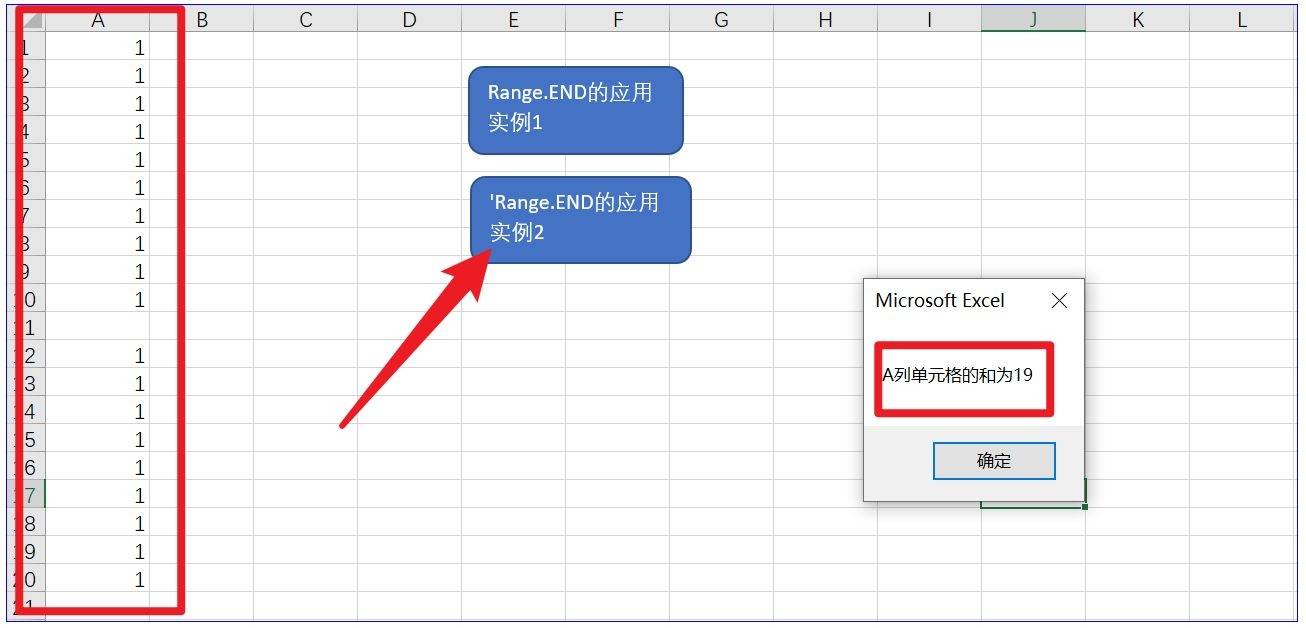
Task: Select column K header
Action: pyautogui.click(x=1137, y=20)
